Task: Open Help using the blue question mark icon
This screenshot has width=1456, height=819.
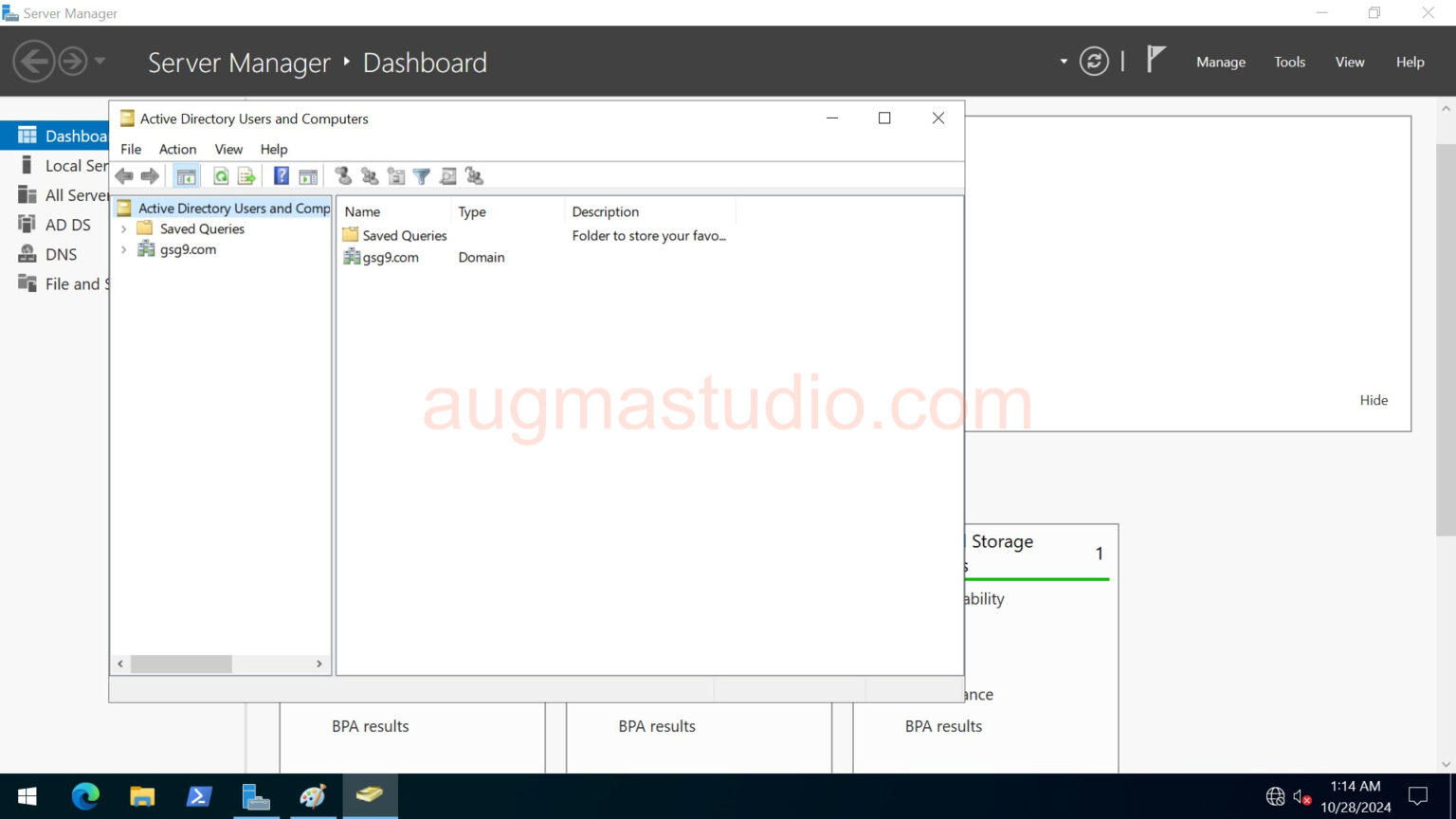Action: click(x=281, y=175)
